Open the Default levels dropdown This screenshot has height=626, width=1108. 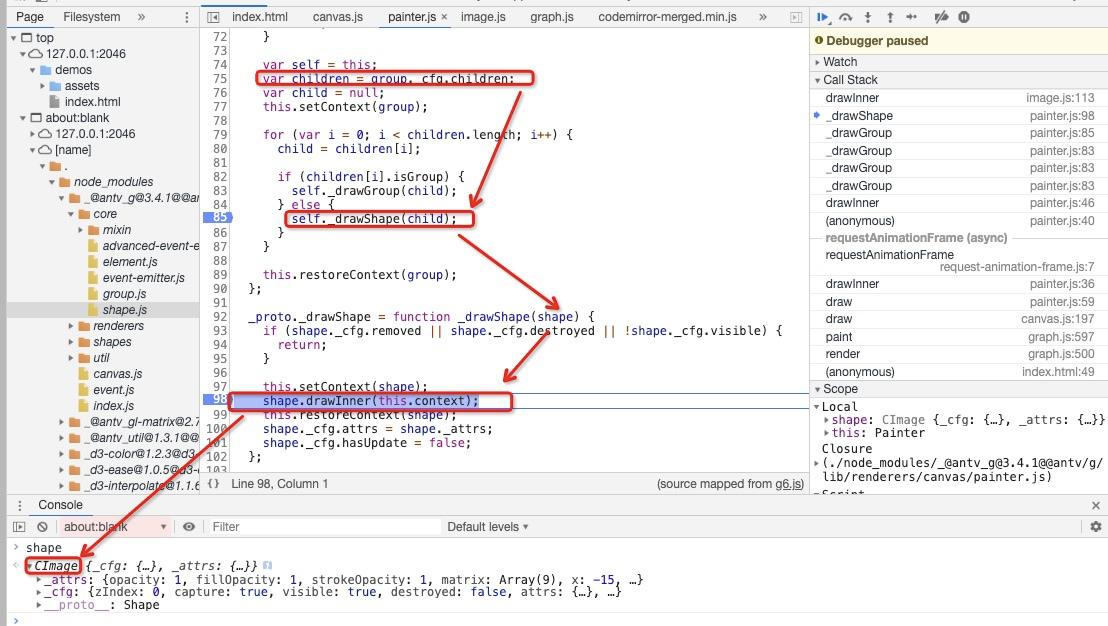(488, 527)
